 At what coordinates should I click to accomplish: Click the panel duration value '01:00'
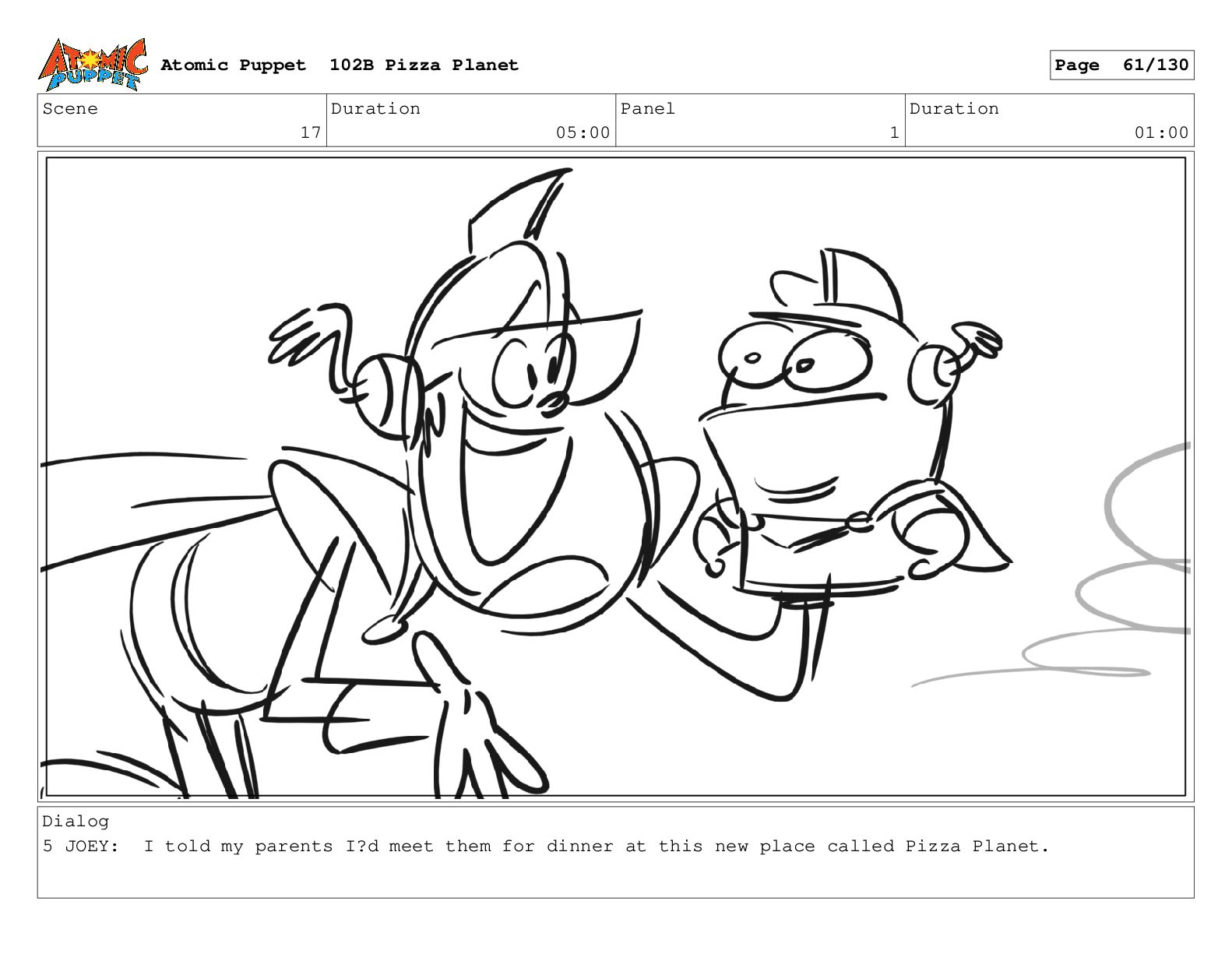(x=1161, y=133)
